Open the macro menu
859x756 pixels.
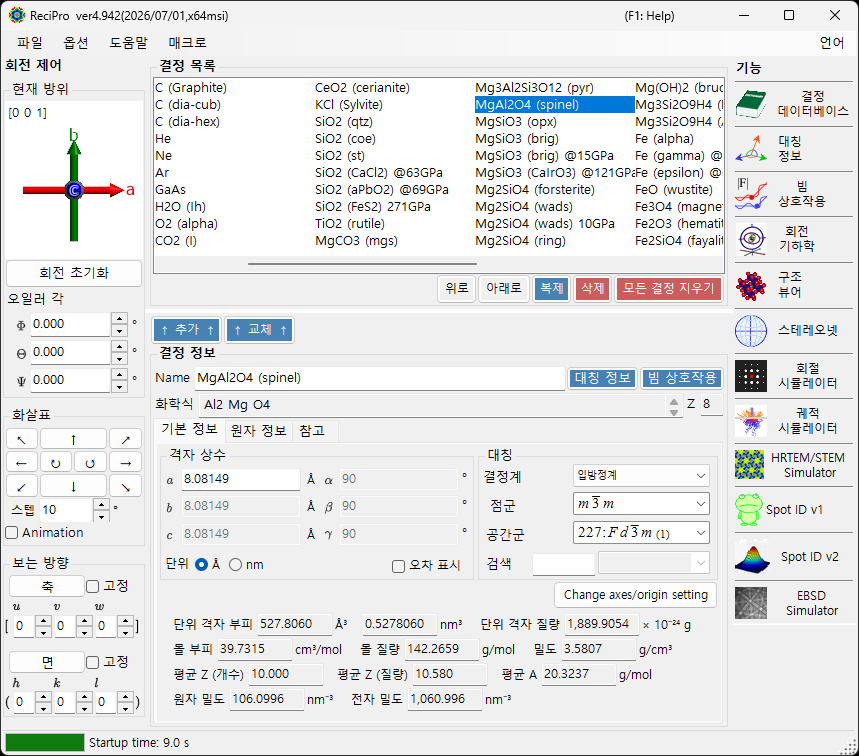pyautogui.click(x=187, y=43)
